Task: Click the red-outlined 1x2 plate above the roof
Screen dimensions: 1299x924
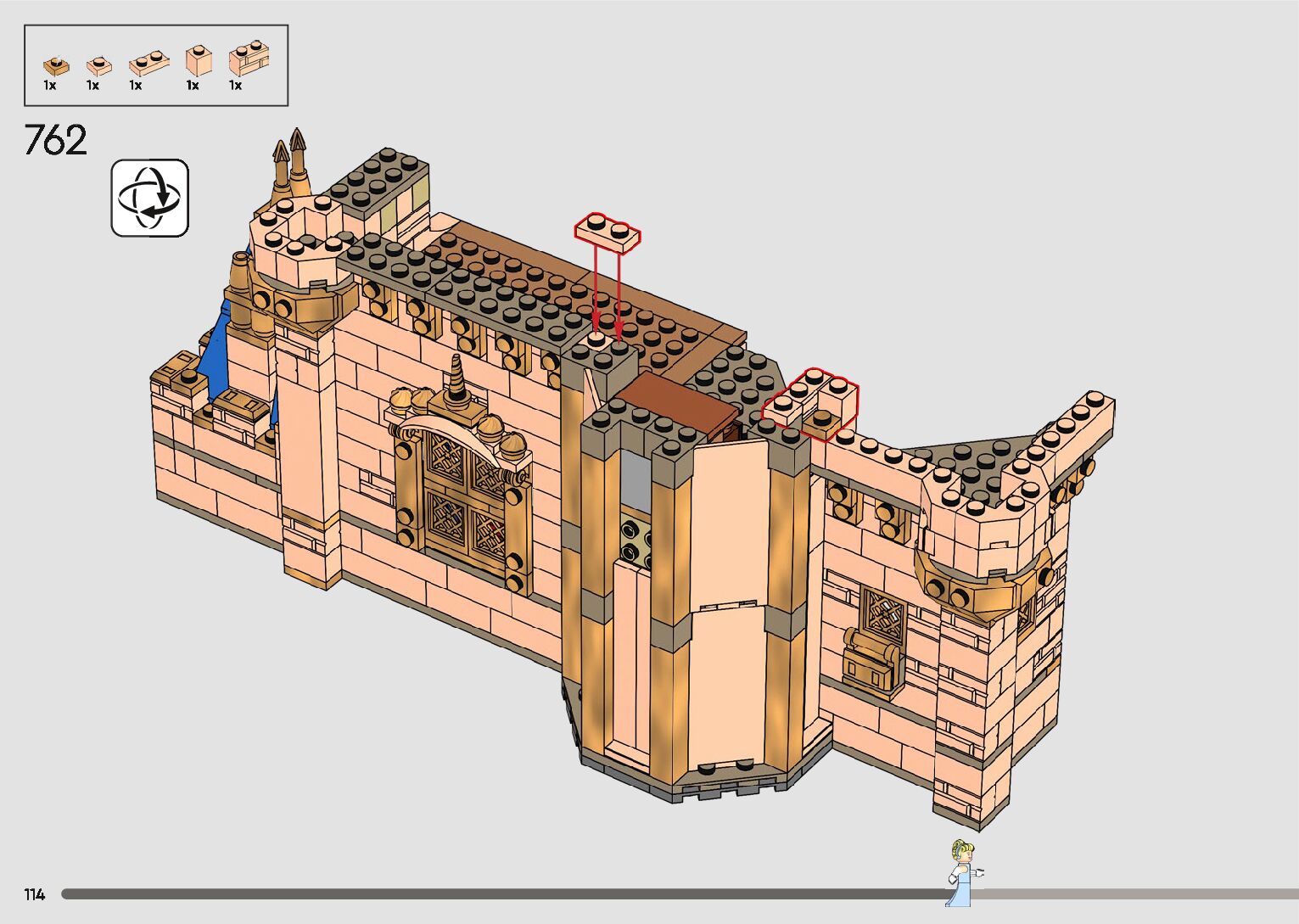Action: [607, 233]
